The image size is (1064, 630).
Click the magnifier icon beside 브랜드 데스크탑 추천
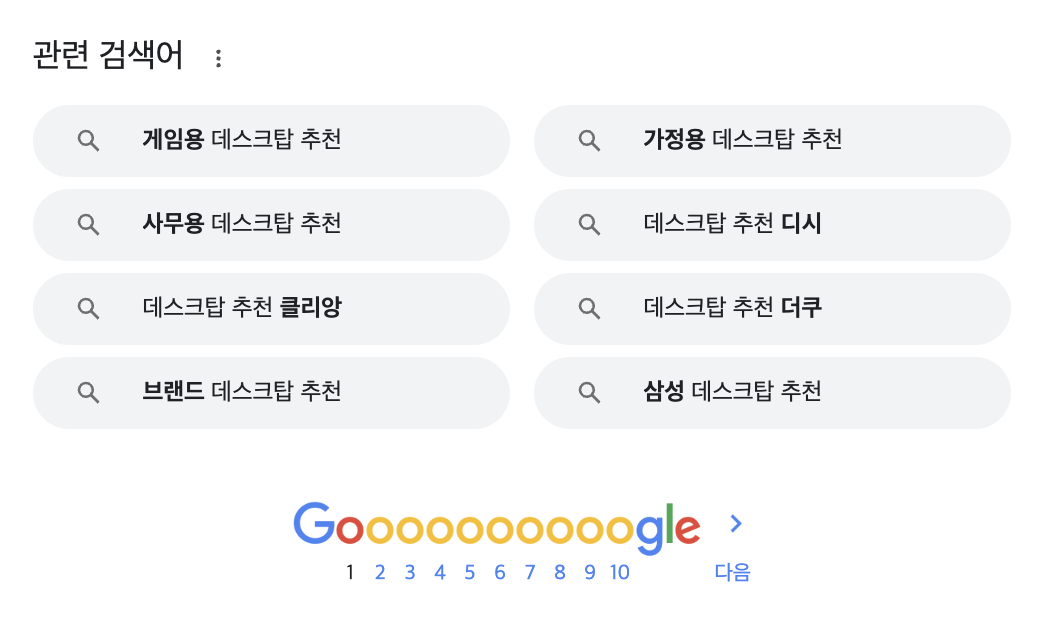click(88, 392)
